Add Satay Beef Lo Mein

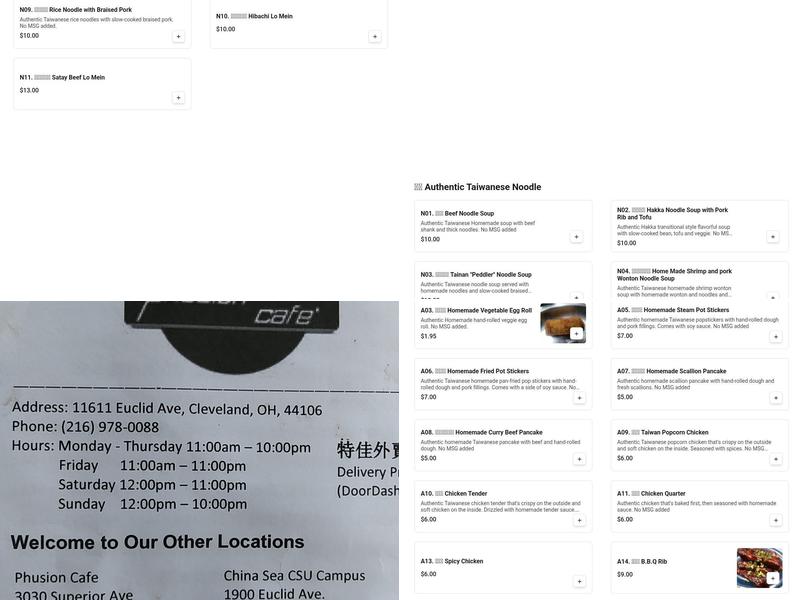coord(177,96)
